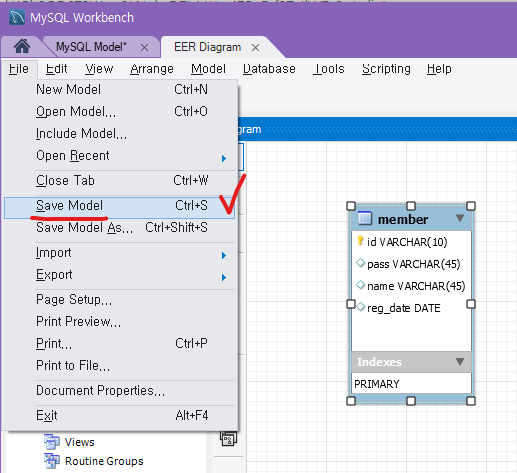Image resolution: width=517 pixels, height=473 pixels.
Task: Collapse member table columns with header arrow
Action: click(x=460, y=218)
